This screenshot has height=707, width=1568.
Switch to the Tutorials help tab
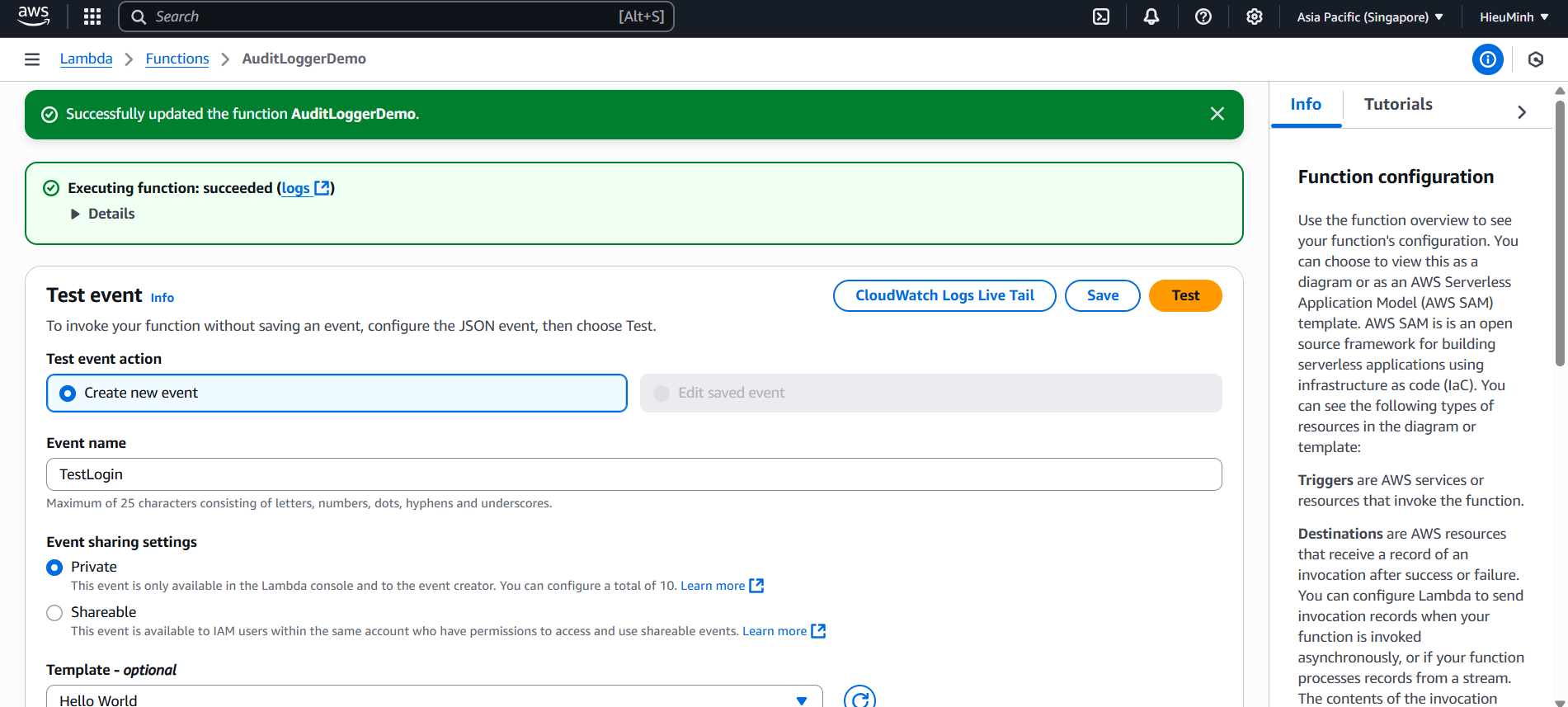point(1398,104)
